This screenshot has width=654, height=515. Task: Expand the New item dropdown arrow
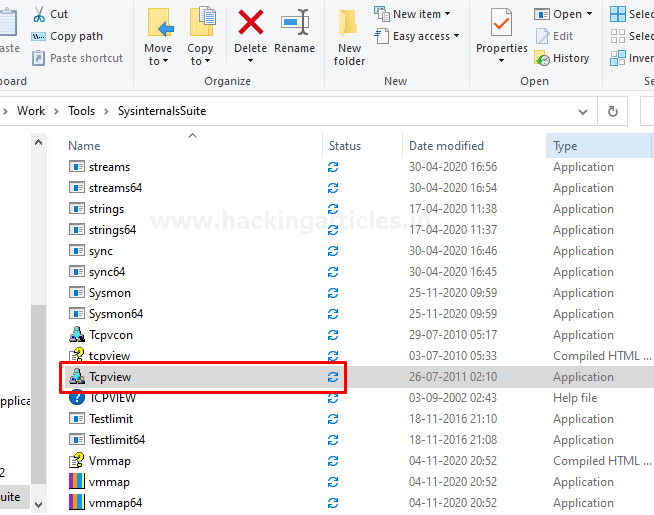pyautogui.click(x=448, y=14)
